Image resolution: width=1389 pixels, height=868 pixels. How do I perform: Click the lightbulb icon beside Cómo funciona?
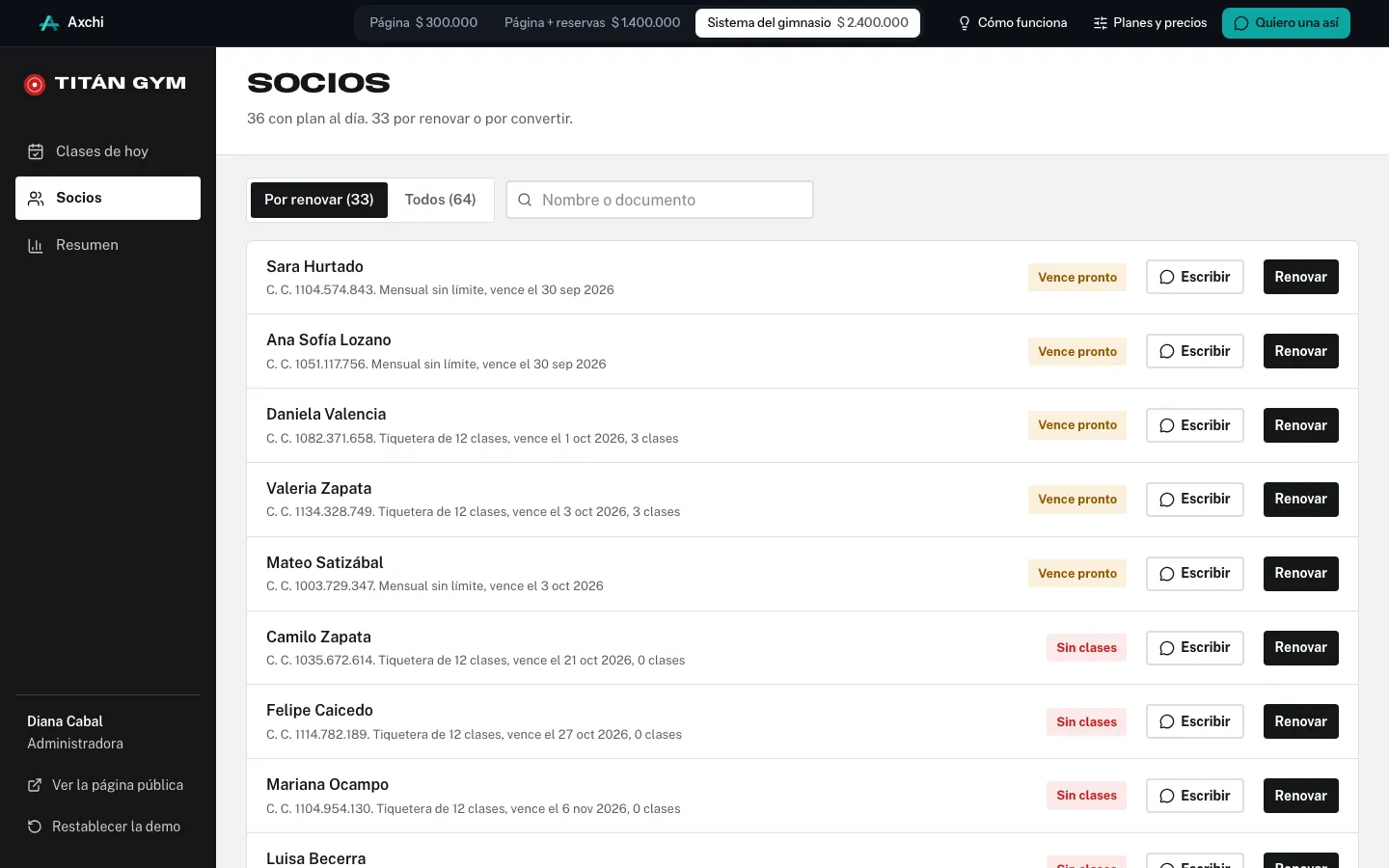(965, 23)
